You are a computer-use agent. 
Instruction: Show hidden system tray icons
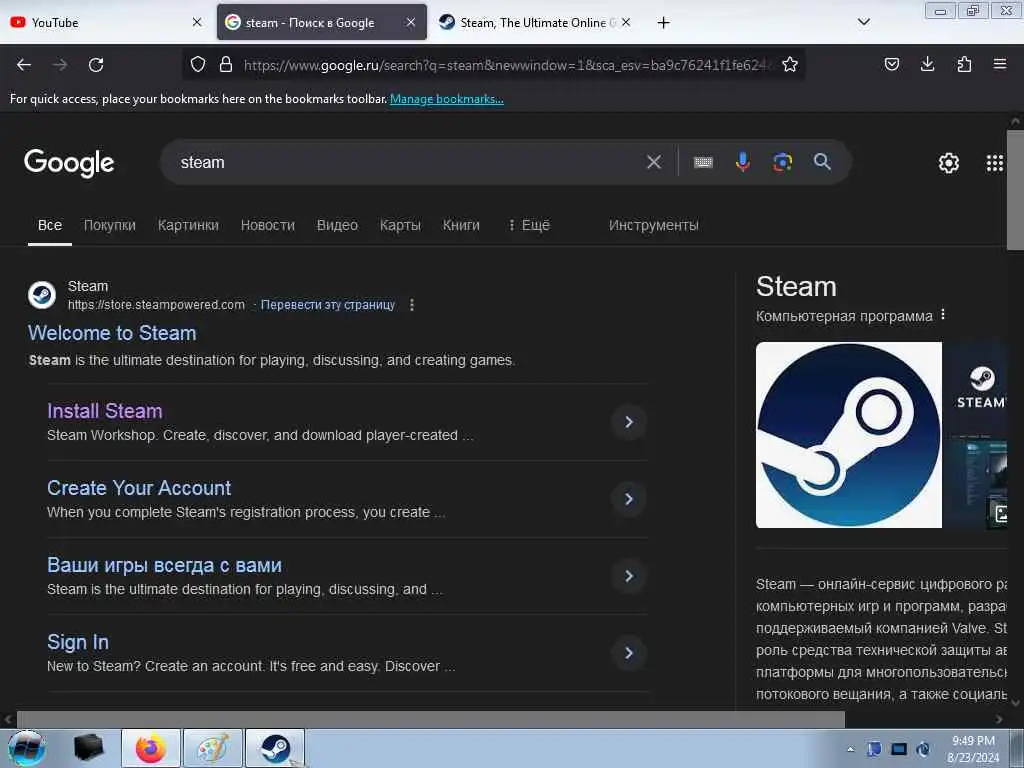(850, 749)
